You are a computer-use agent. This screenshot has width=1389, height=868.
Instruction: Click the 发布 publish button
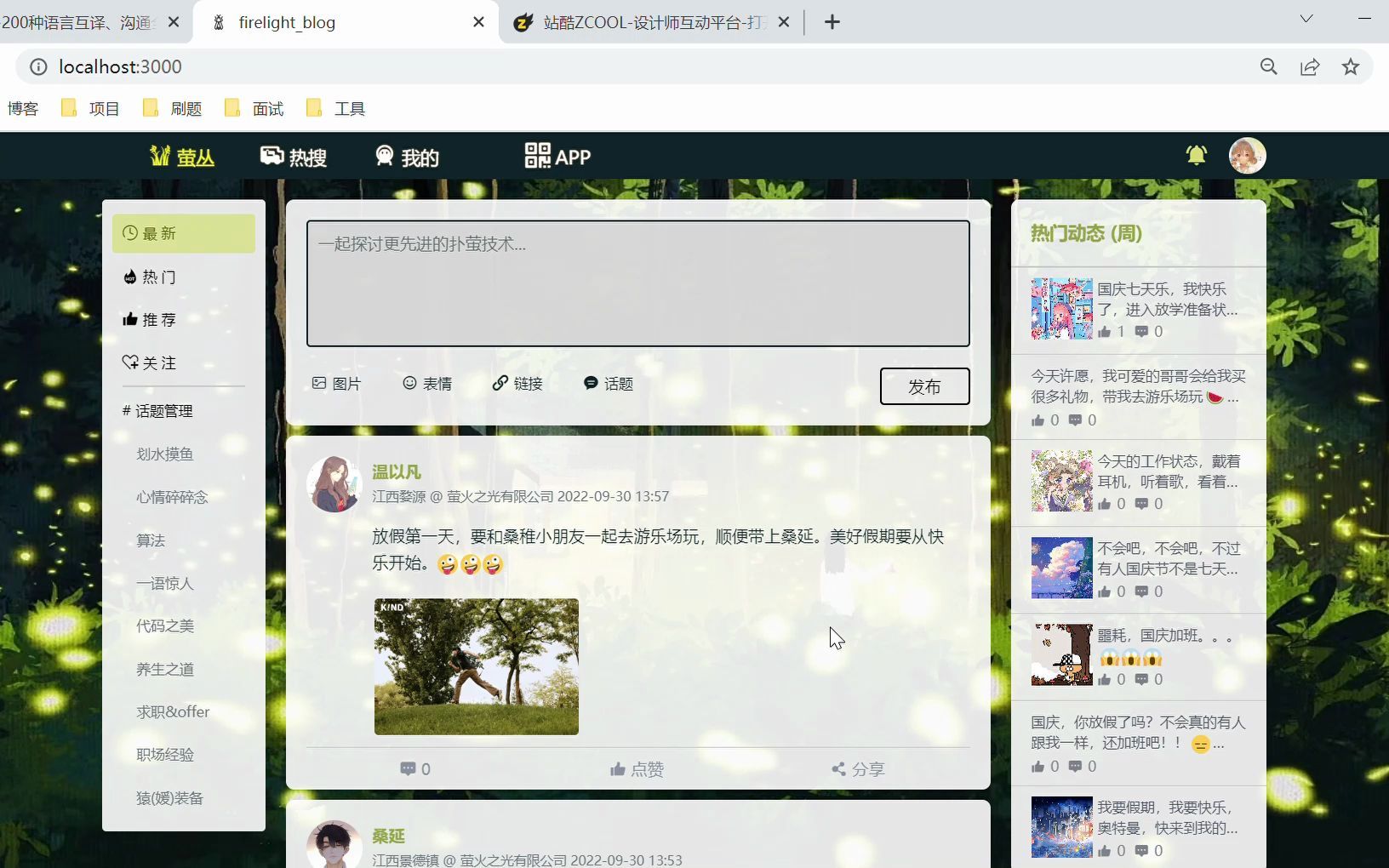tap(924, 386)
